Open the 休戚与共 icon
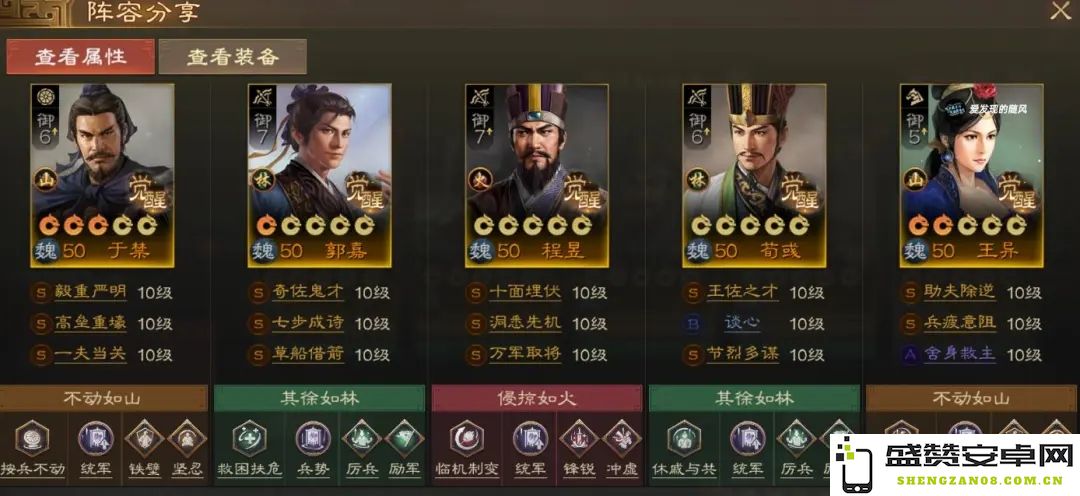1080x496 pixels. 684,439
